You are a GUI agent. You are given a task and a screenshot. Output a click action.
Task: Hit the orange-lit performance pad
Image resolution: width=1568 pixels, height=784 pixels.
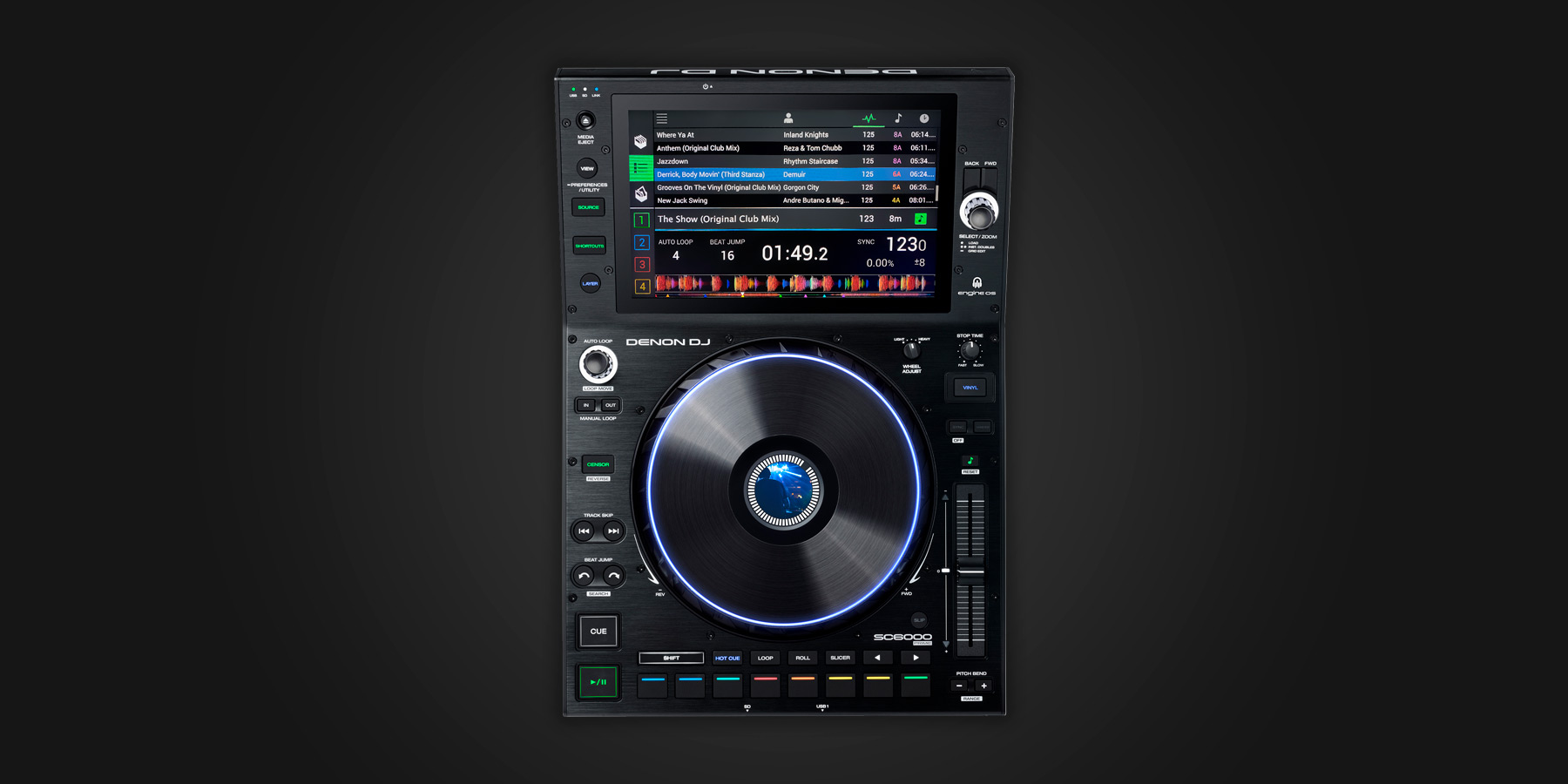[x=803, y=685]
